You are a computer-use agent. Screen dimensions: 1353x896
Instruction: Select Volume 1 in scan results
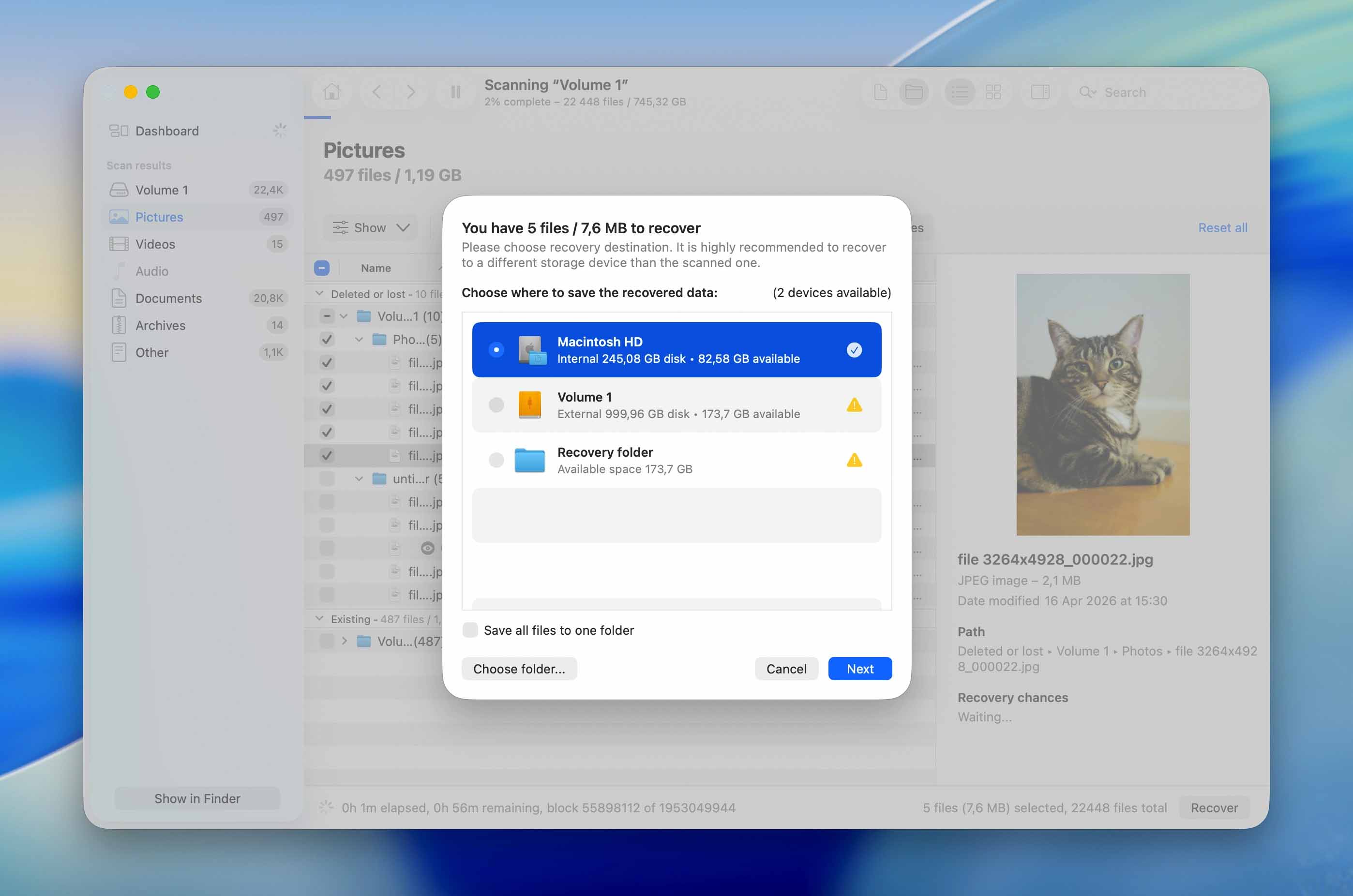pos(197,190)
